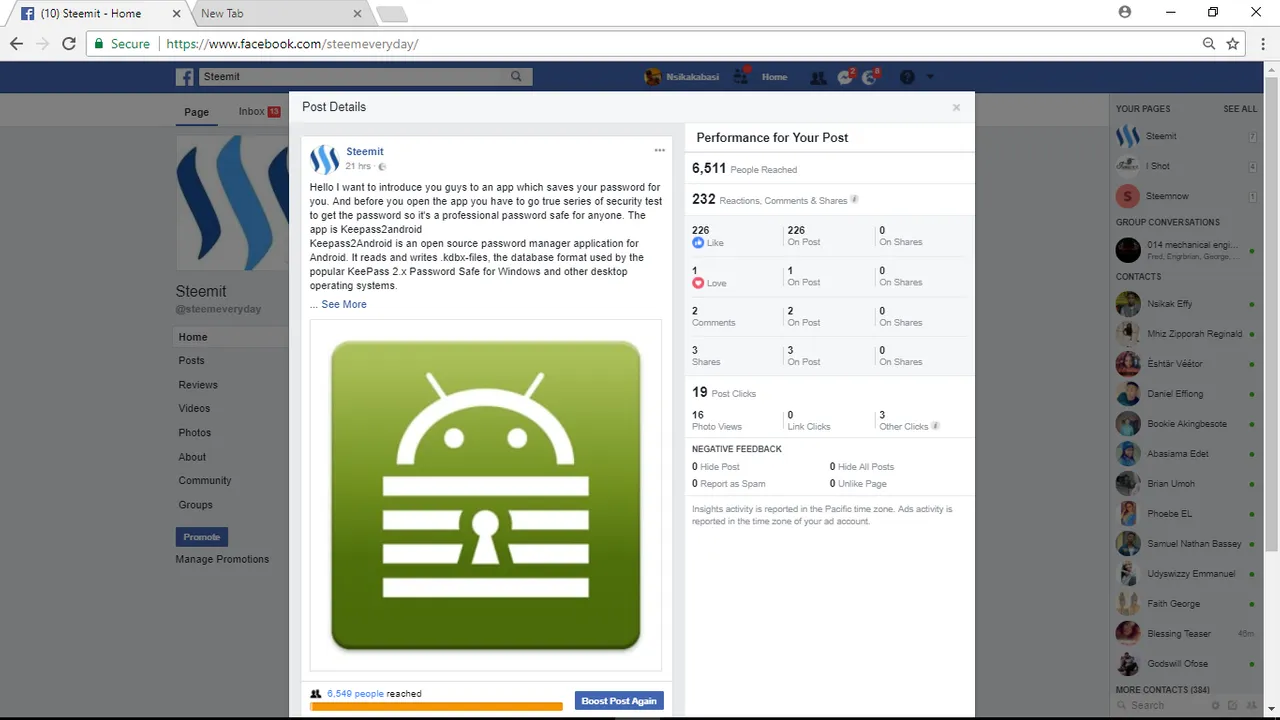Click the '19 Post Clicks' figure
Image resolution: width=1280 pixels, height=720 pixels.
[724, 392]
